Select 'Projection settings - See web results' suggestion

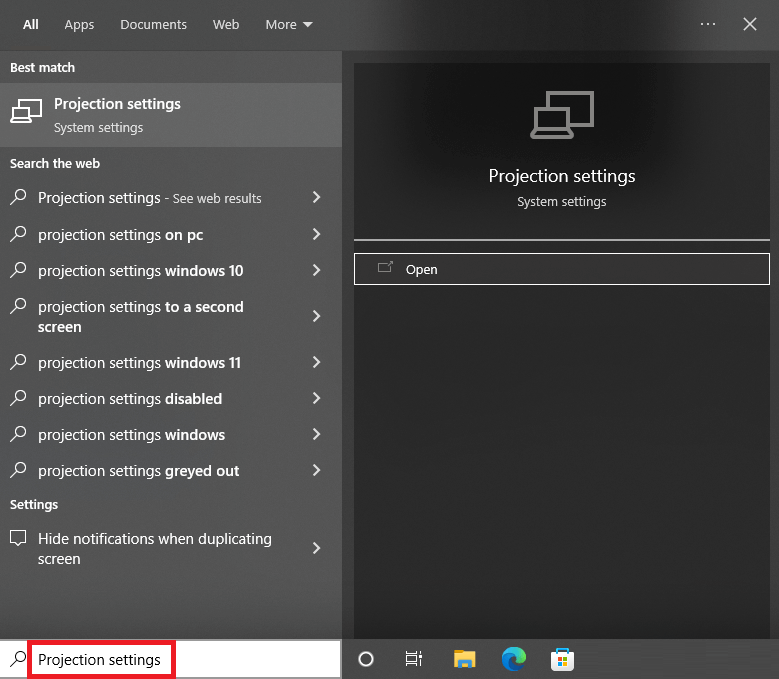click(171, 198)
